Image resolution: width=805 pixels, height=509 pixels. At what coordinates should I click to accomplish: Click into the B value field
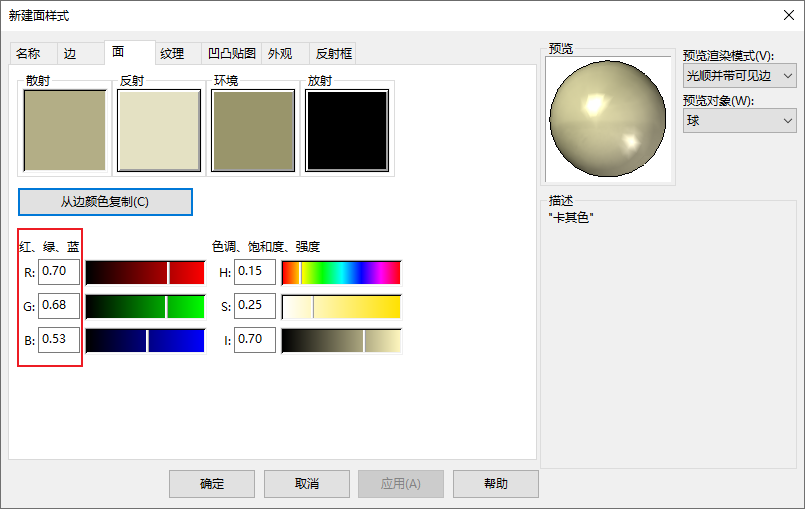pos(59,340)
